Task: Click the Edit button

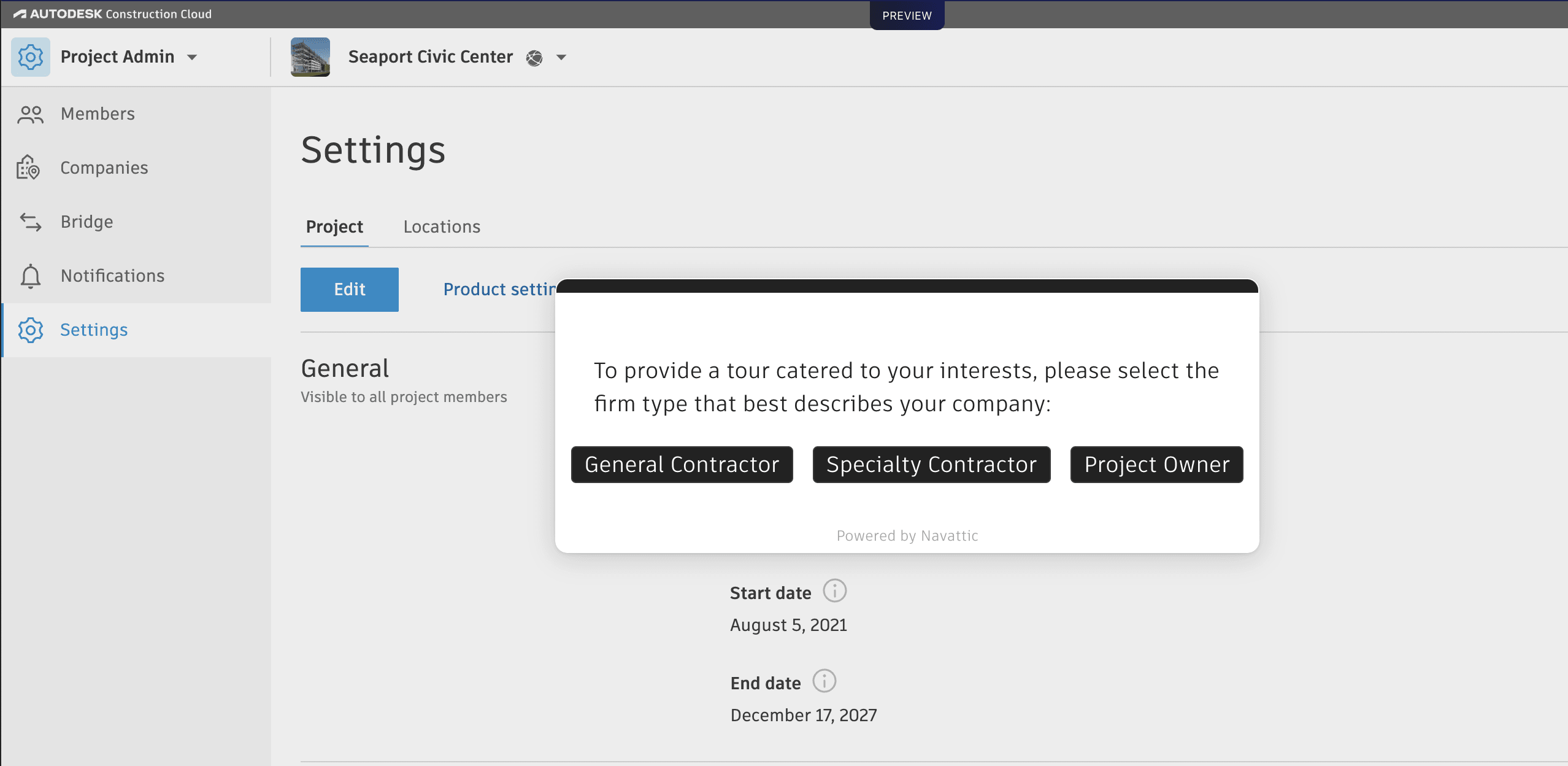Action: tap(349, 289)
